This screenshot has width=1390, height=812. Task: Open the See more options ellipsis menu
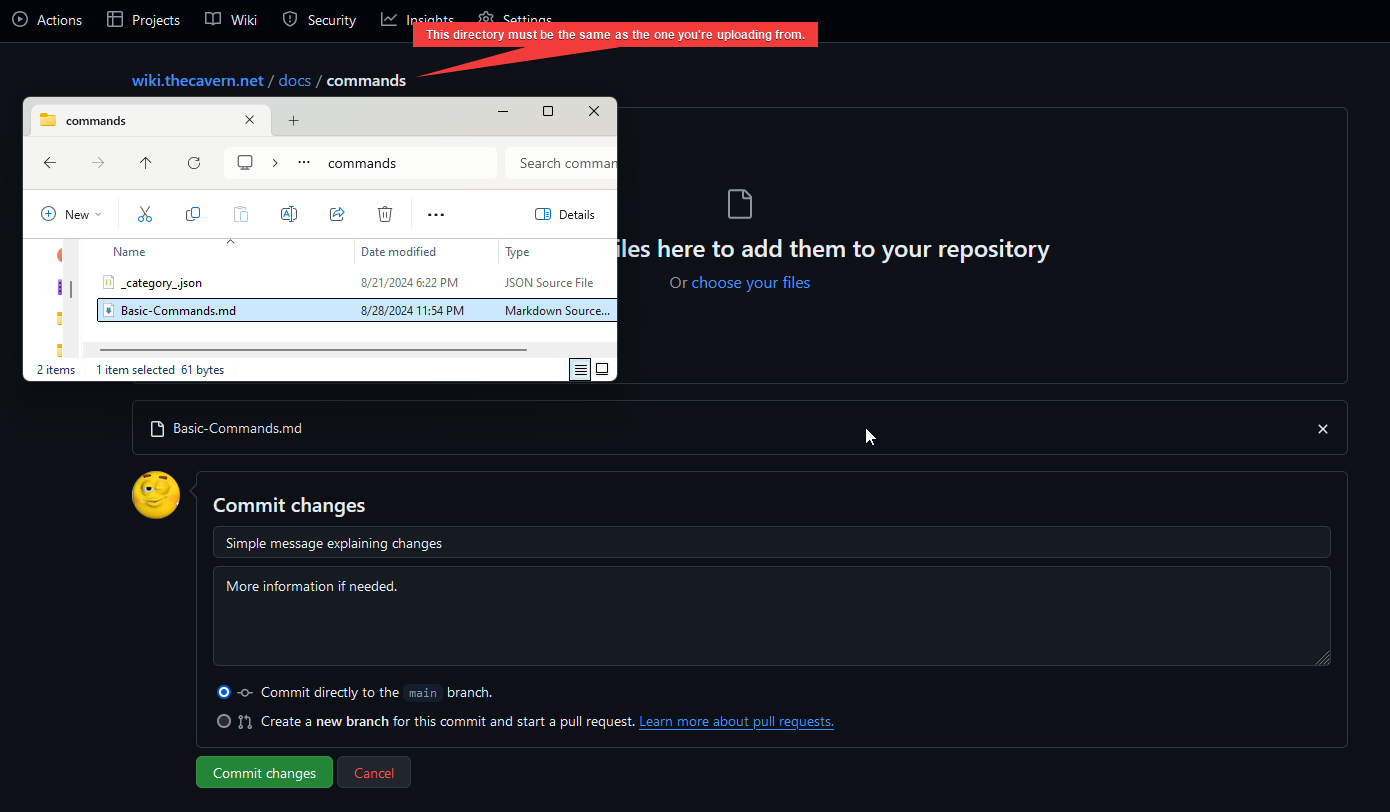[x=436, y=214]
